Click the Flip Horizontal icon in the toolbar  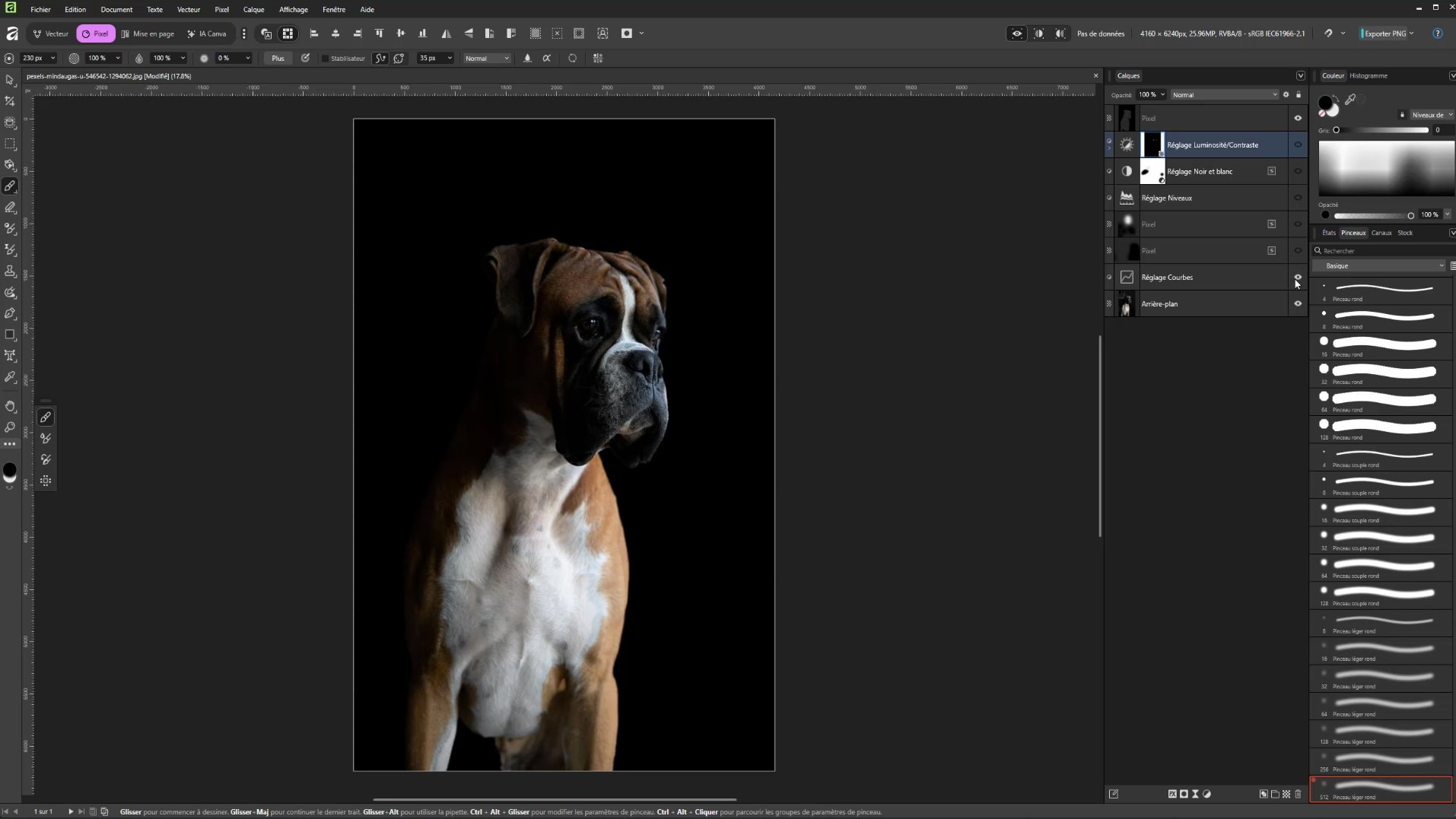447,33
